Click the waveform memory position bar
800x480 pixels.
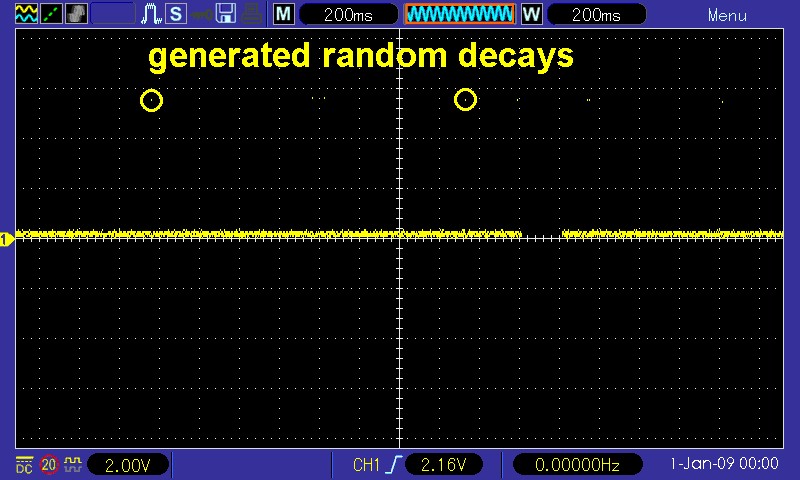click(x=460, y=14)
